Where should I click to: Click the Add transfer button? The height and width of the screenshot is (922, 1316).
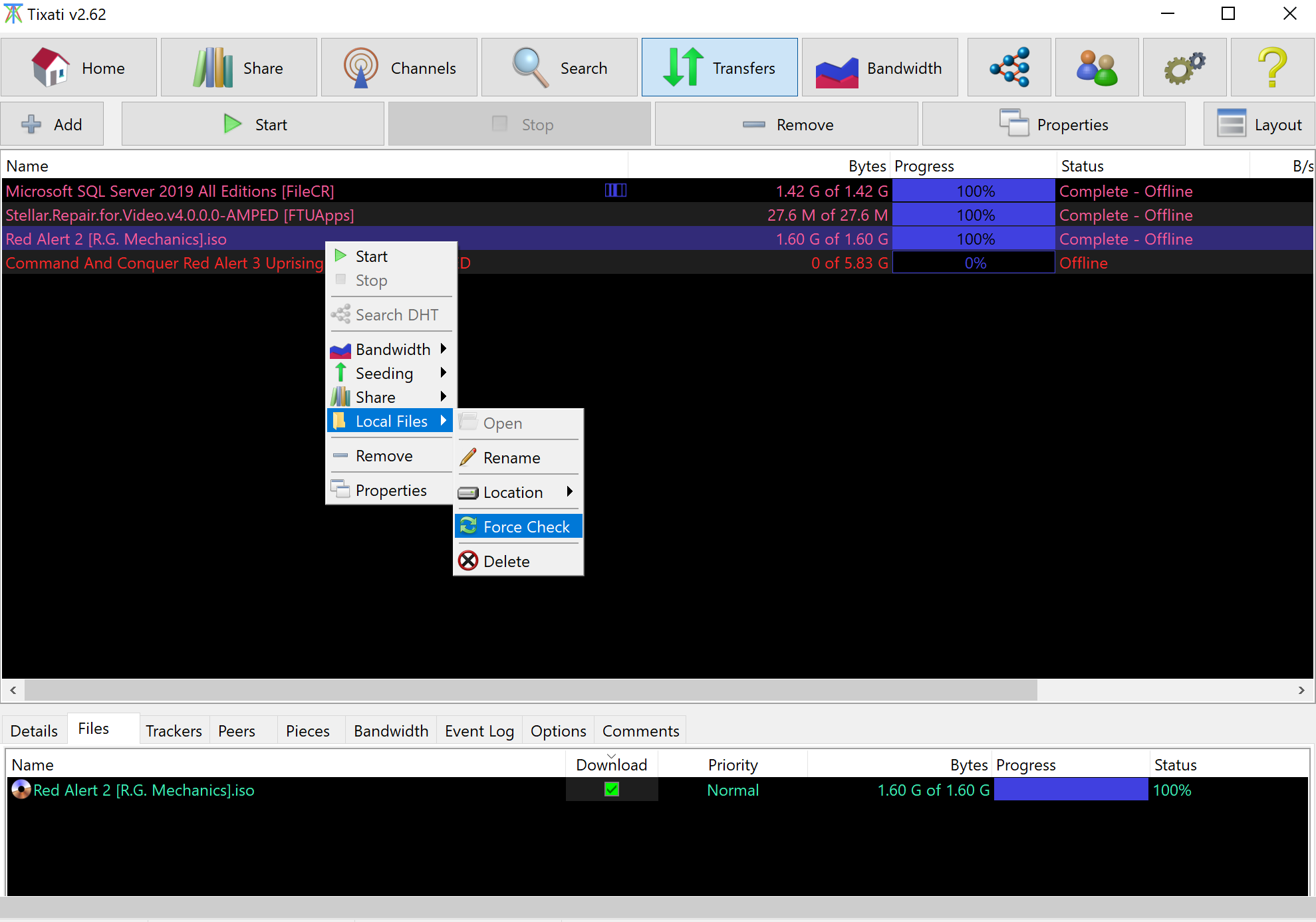tap(52, 124)
